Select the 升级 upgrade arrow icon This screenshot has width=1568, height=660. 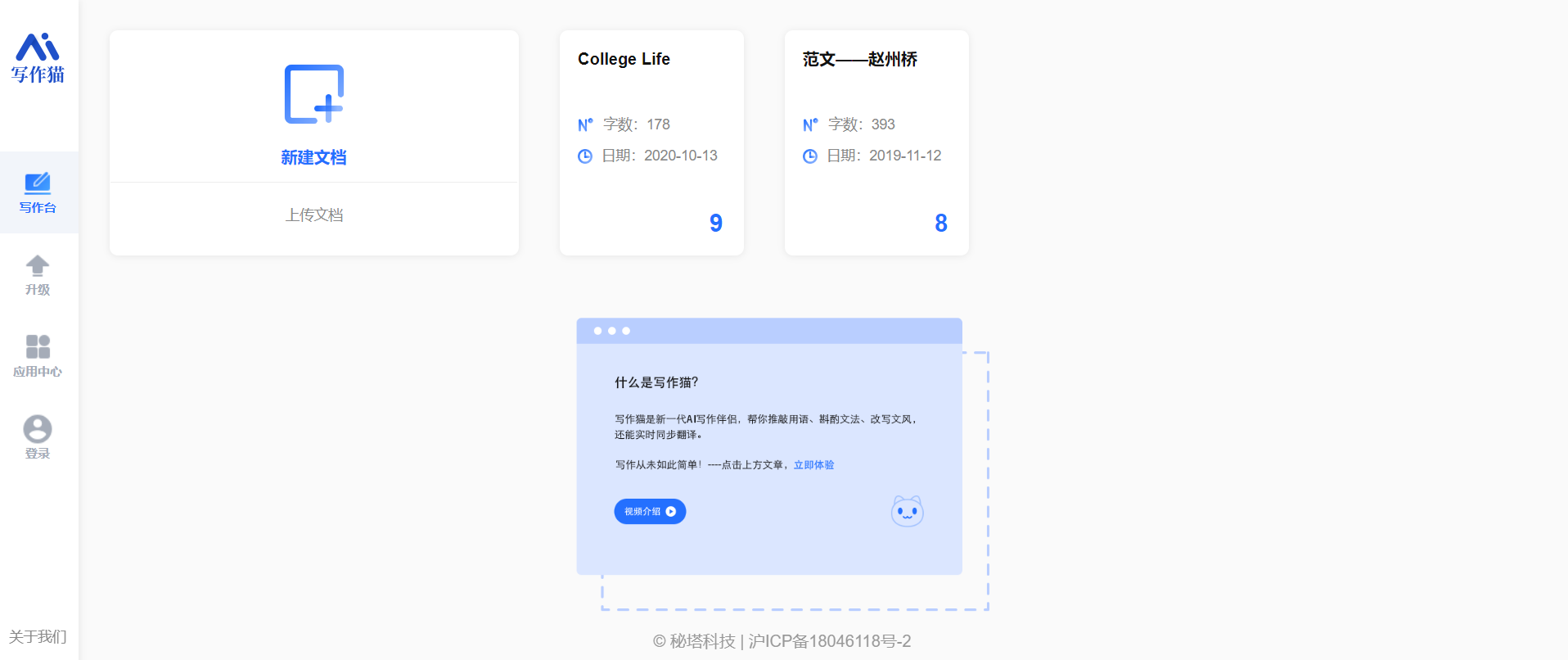[x=38, y=265]
